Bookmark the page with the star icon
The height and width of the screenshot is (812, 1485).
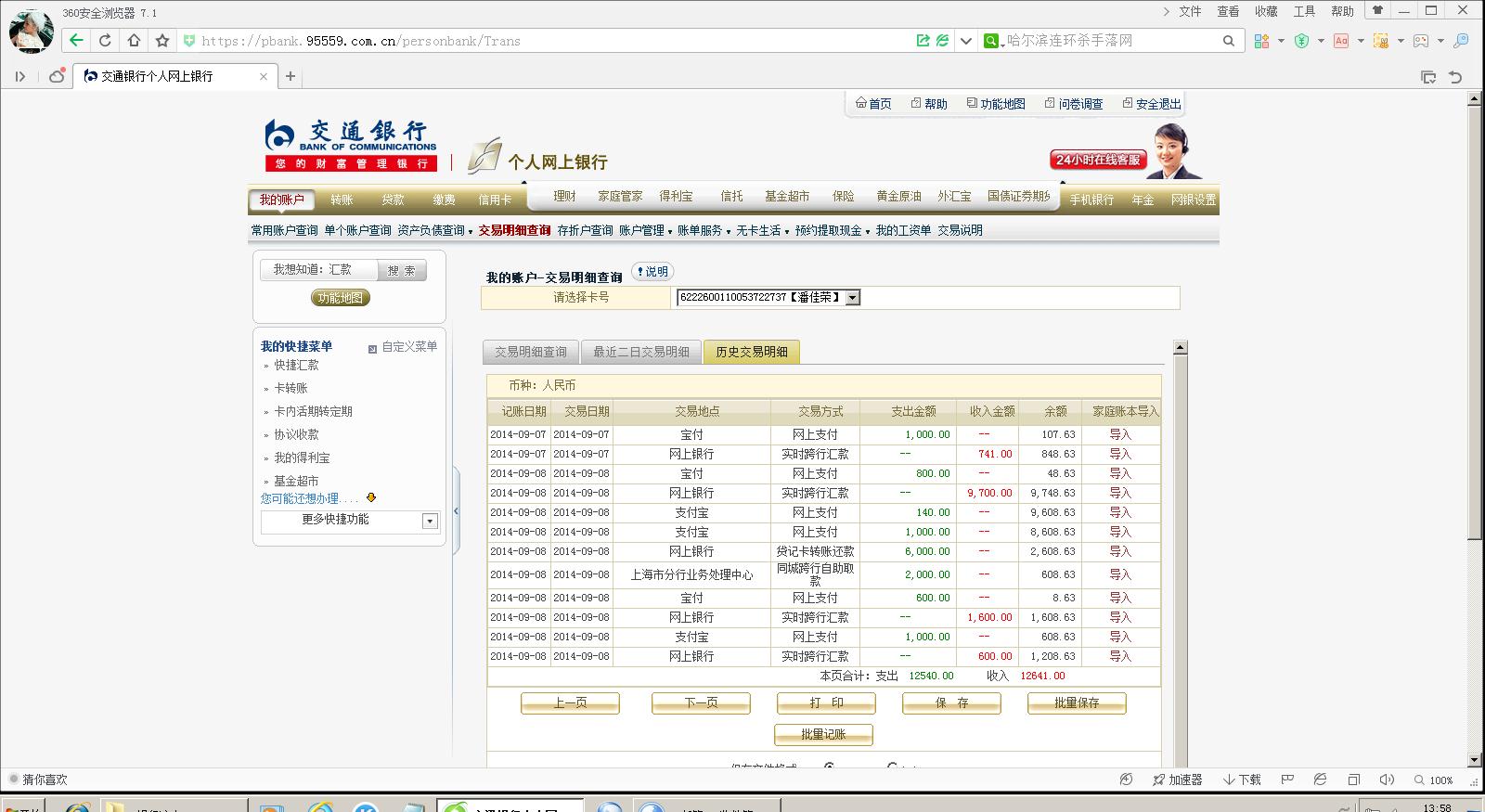pos(162,41)
